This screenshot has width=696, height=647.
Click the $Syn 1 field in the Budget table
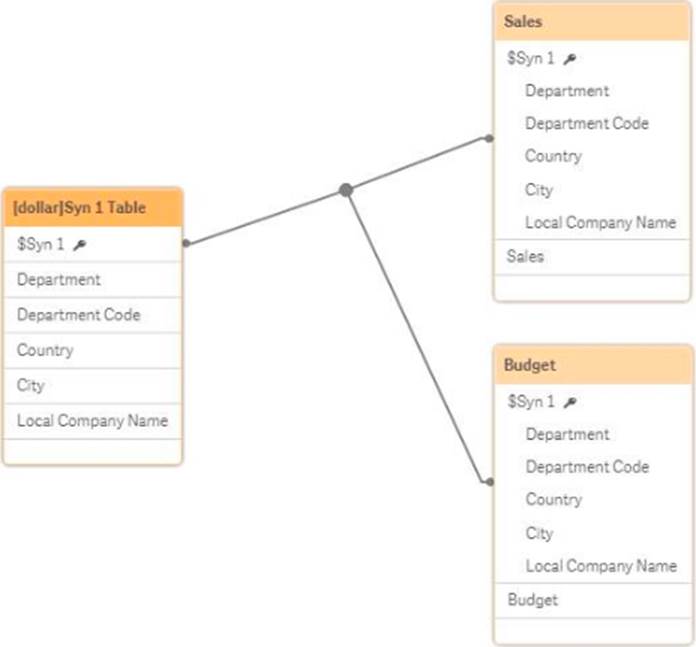531,402
